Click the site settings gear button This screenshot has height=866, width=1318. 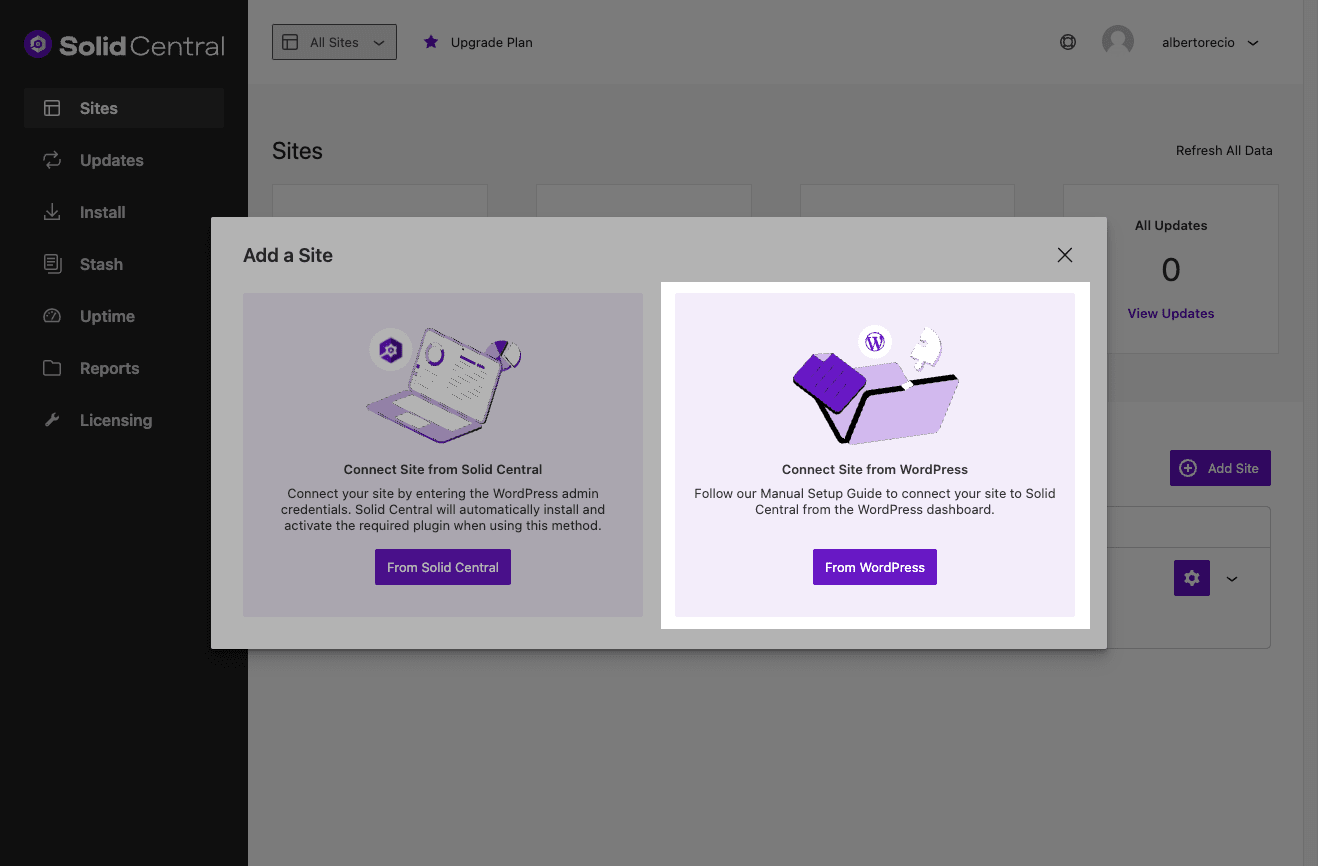click(1191, 578)
